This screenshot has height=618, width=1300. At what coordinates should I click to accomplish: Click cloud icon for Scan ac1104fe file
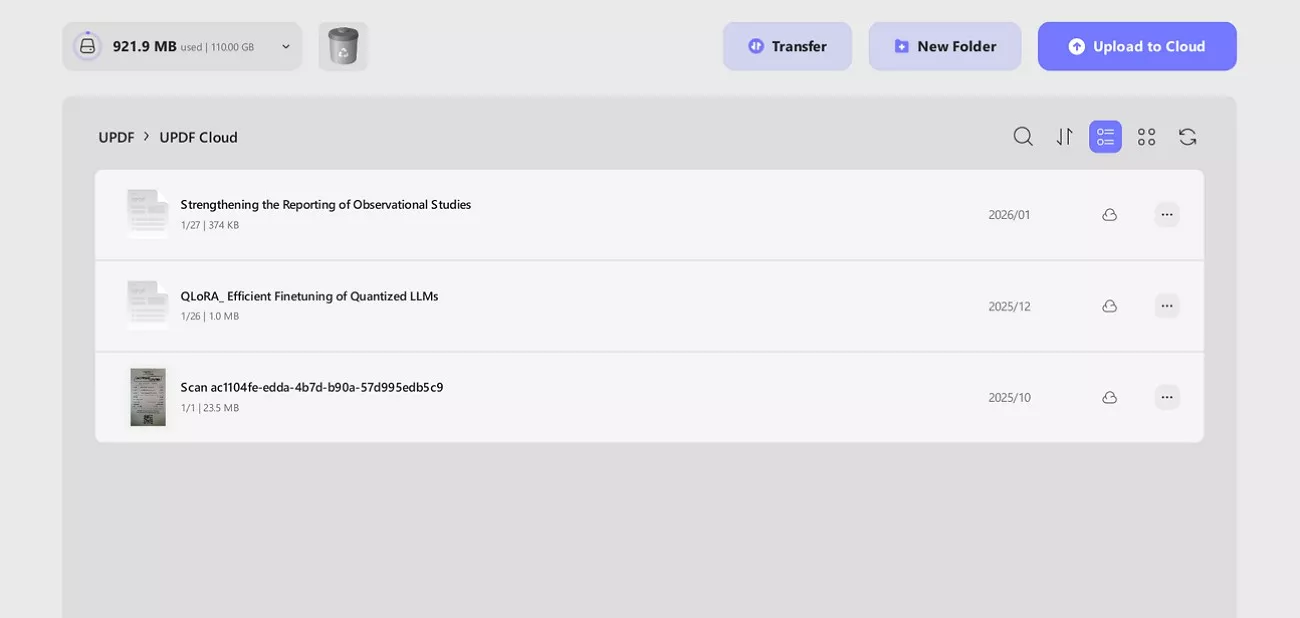1109,398
